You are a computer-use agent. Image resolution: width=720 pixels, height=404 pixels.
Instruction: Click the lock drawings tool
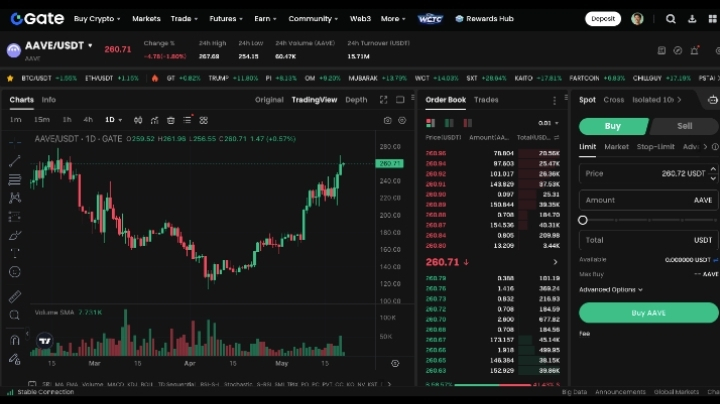coord(15,359)
